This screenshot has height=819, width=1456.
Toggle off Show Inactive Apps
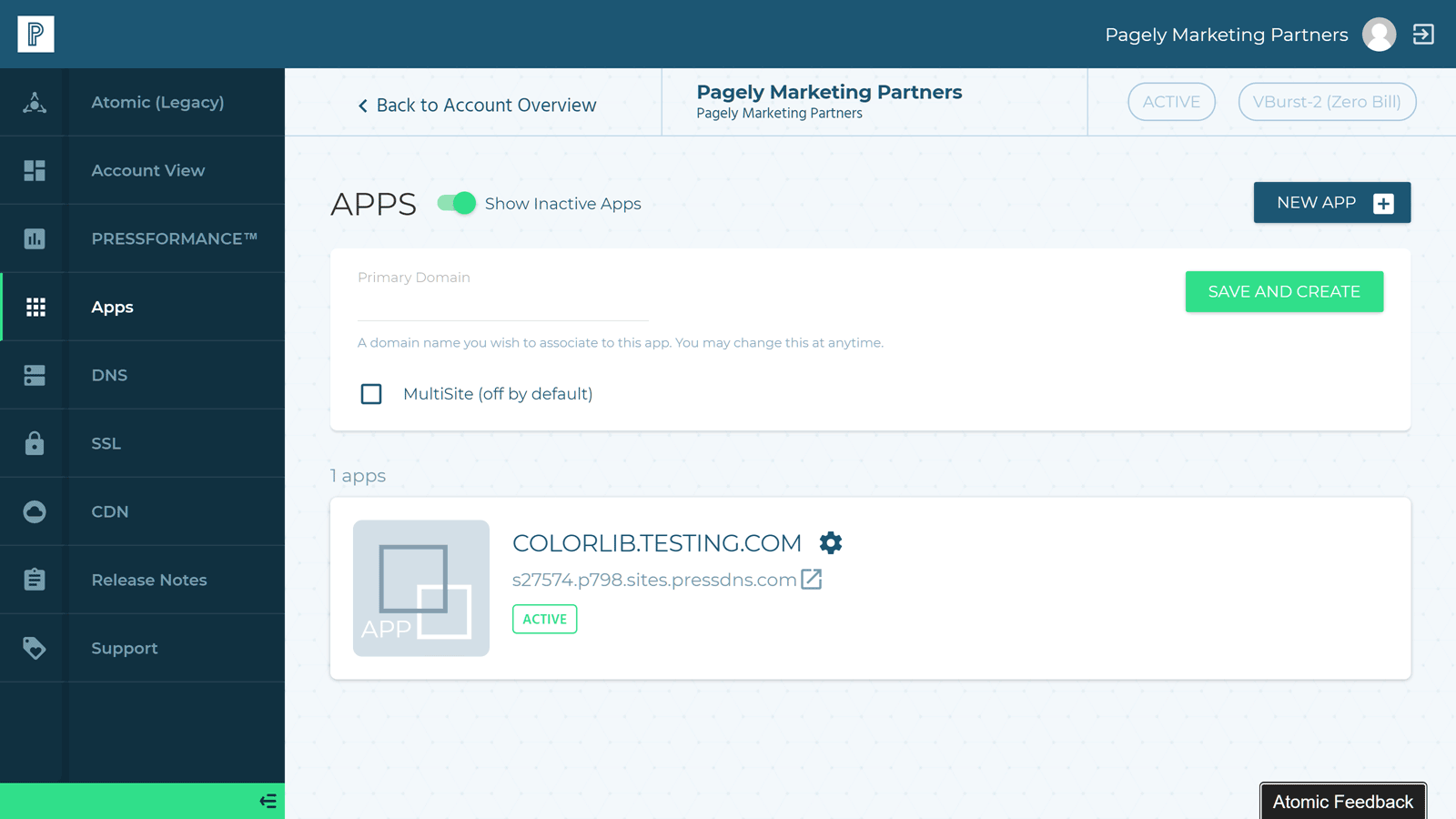pyautogui.click(x=455, y=203)
